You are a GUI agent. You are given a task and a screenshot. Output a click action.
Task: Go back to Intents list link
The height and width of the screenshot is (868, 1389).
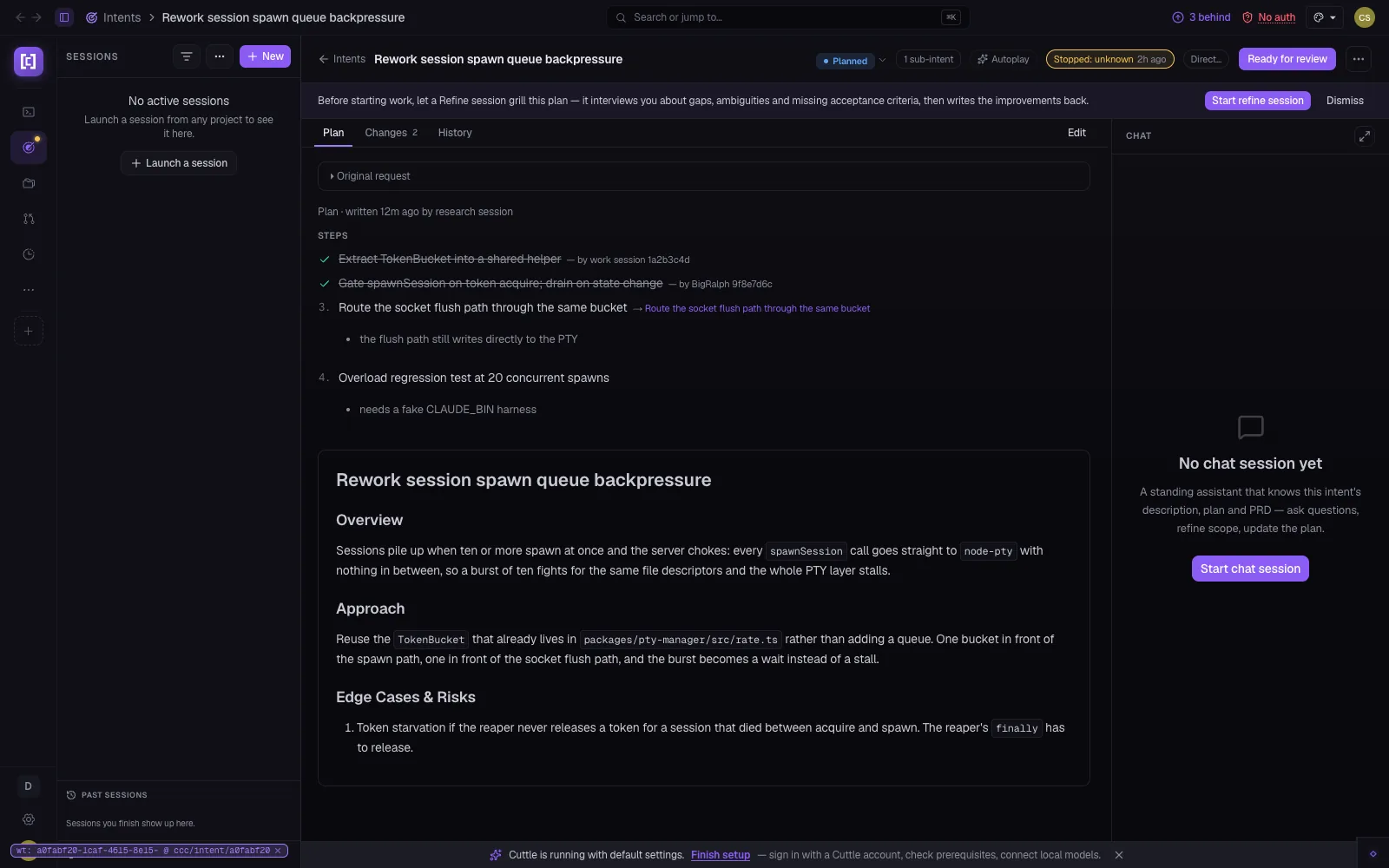pos(342,59)
